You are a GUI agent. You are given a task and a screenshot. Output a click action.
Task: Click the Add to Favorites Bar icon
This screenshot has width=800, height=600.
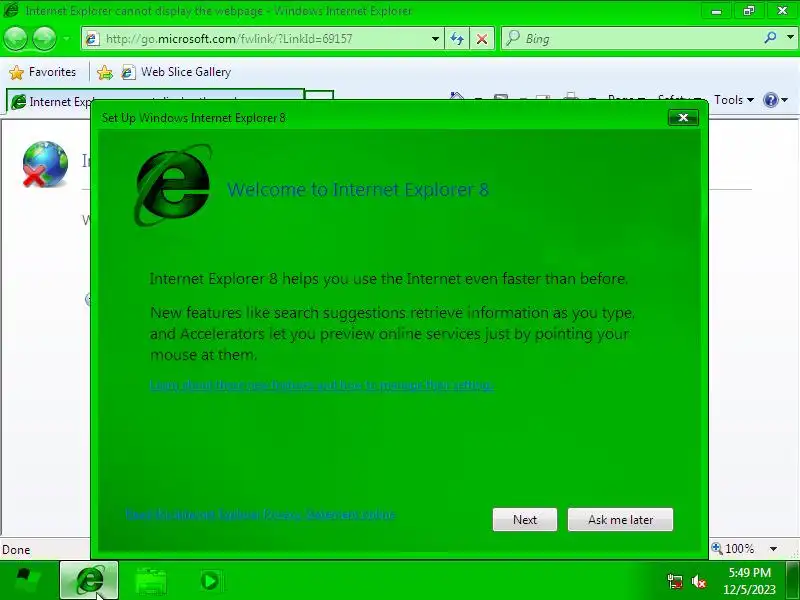pos(105,72)
